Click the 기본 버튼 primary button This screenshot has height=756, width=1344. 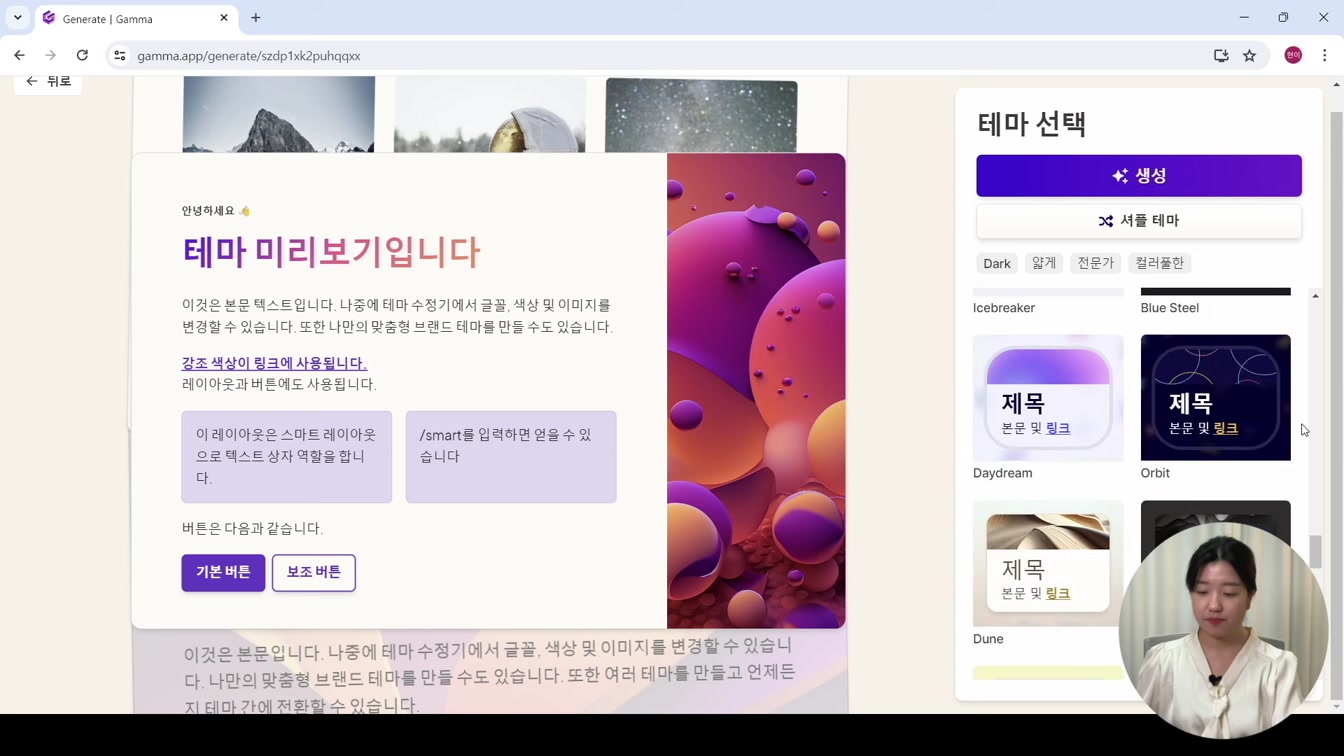coord(223,572)
